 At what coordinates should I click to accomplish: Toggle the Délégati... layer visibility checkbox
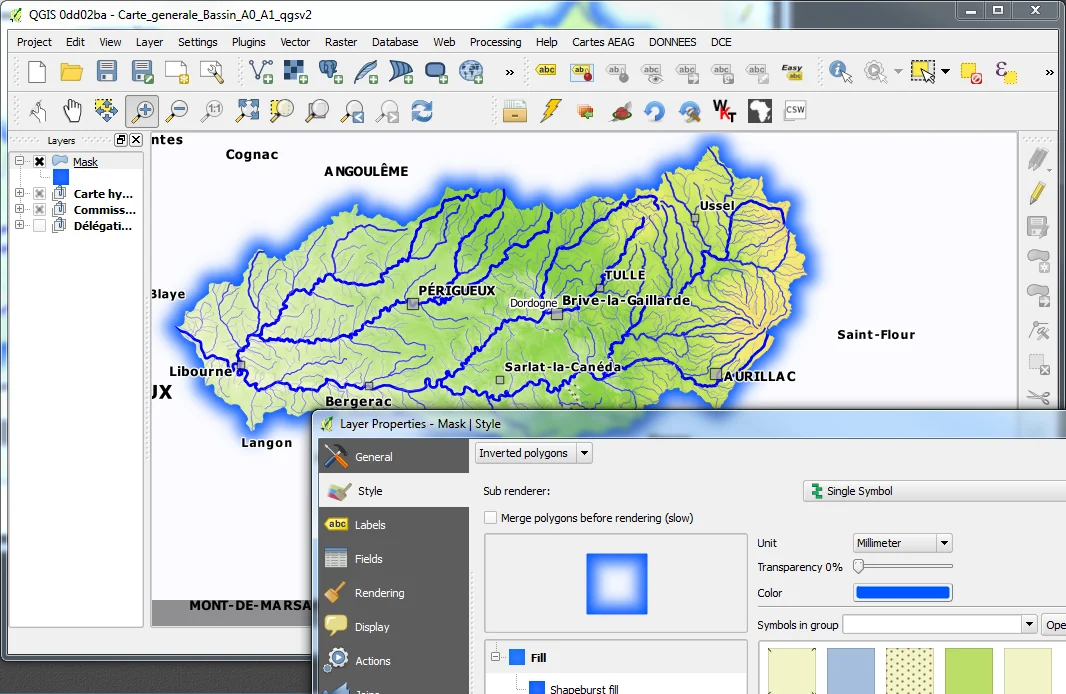pyautogui.click(x=39, y=226)
